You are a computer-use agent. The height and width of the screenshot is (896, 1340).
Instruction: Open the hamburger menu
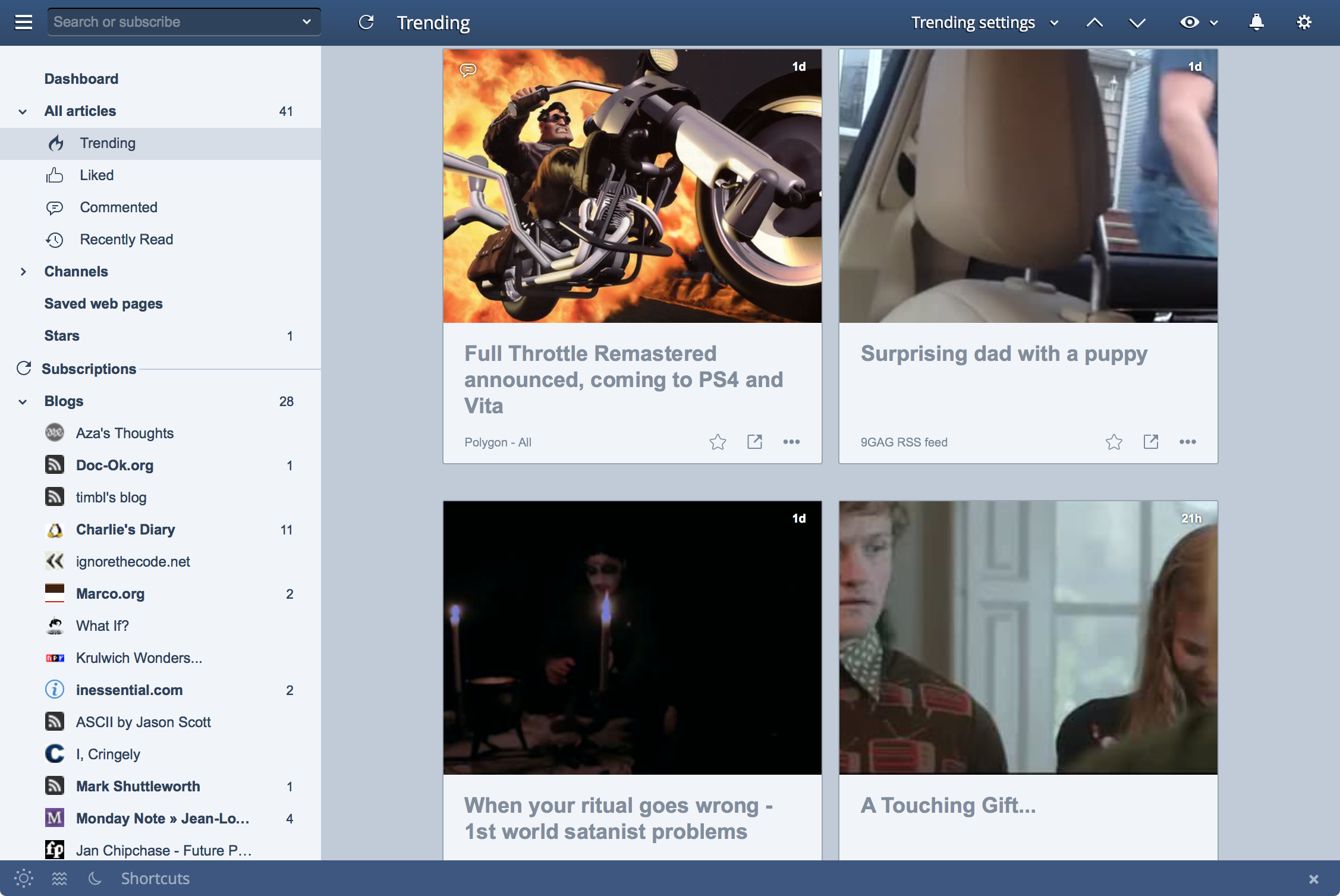pyautogui.click(x=24, y=23)
